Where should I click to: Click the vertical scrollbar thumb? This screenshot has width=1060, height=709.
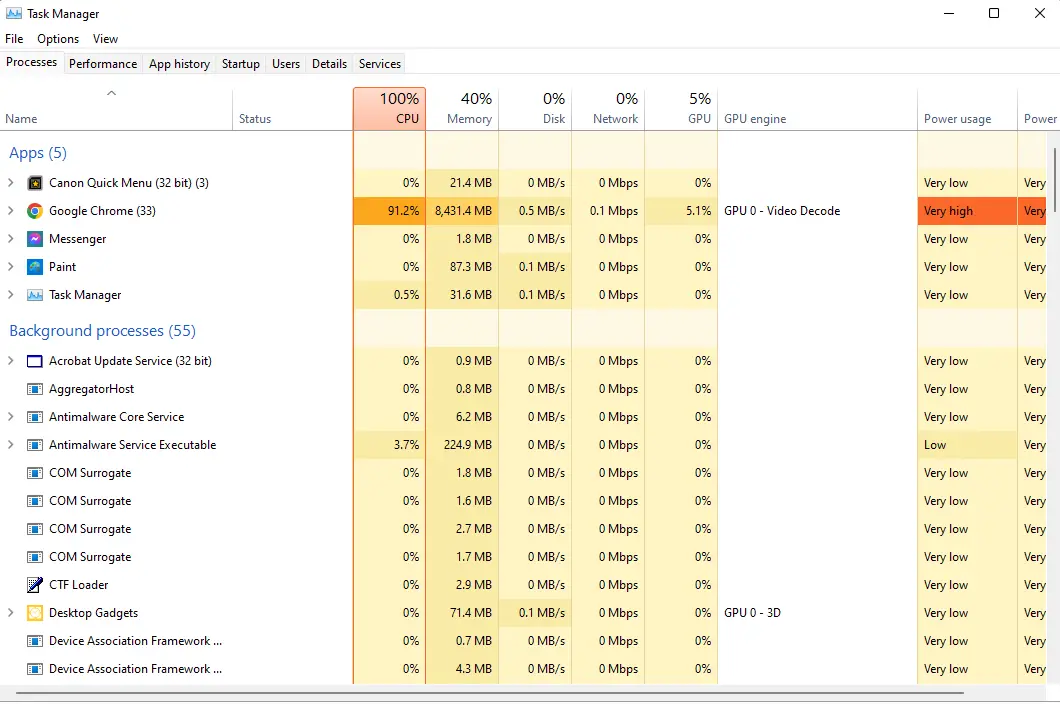tap(1054, 182)
